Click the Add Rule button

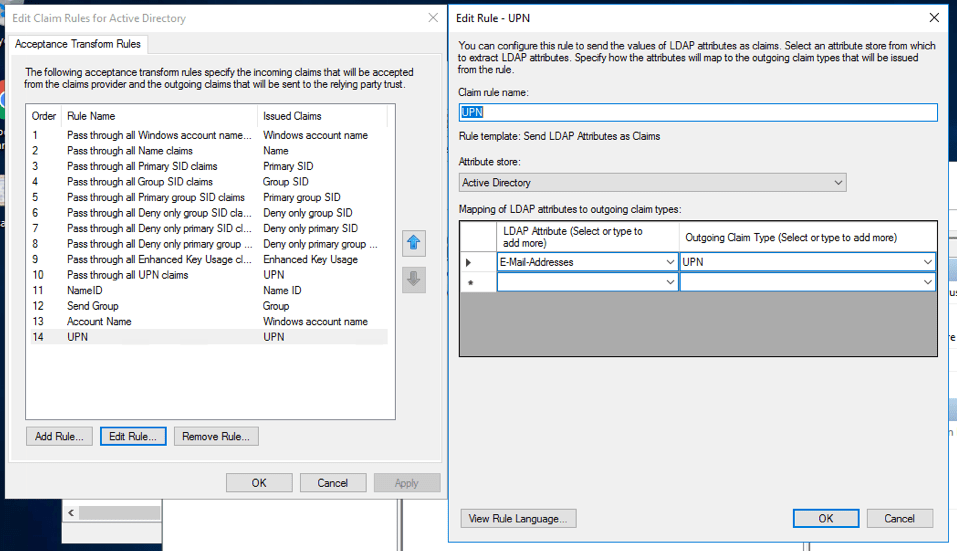pos(60,437)
